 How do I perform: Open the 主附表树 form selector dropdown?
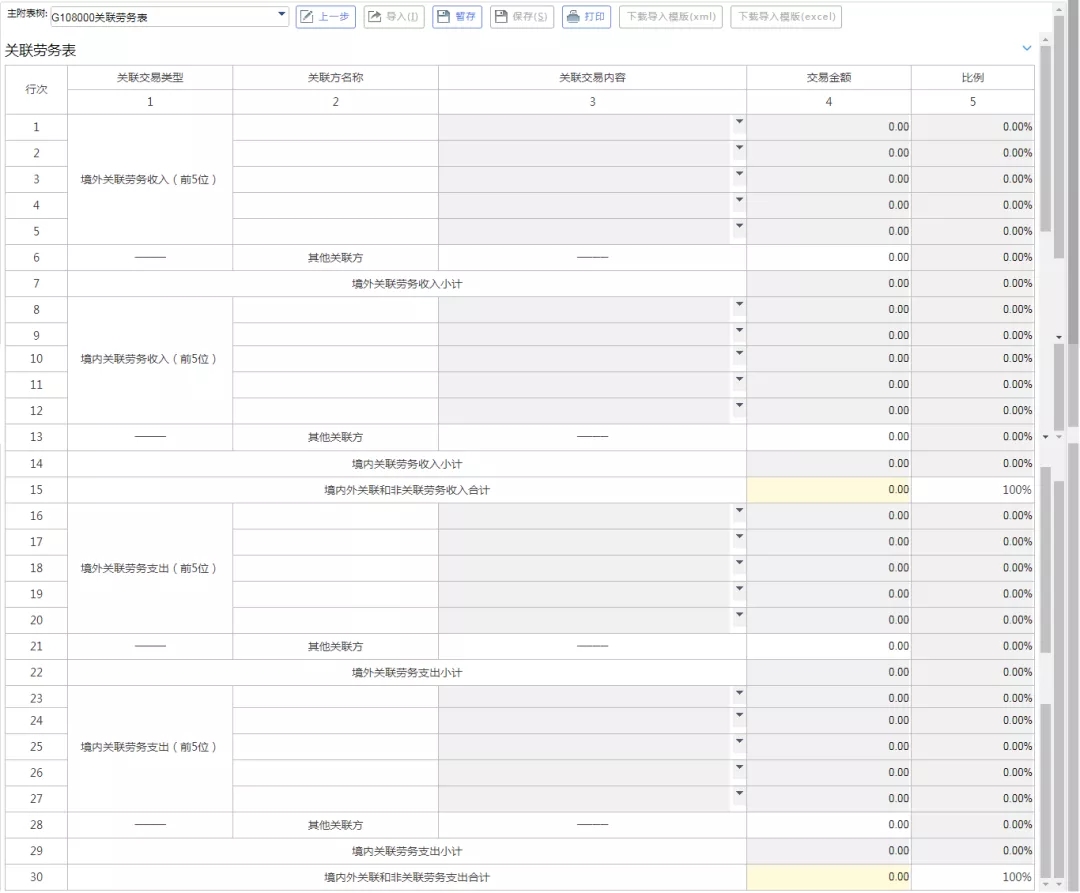coord(281,17)
